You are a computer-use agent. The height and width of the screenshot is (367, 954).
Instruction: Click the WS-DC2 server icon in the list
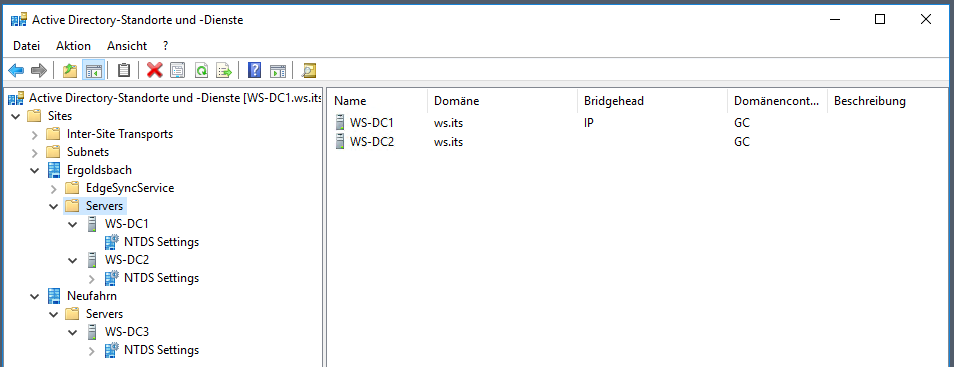coord(339,142)
